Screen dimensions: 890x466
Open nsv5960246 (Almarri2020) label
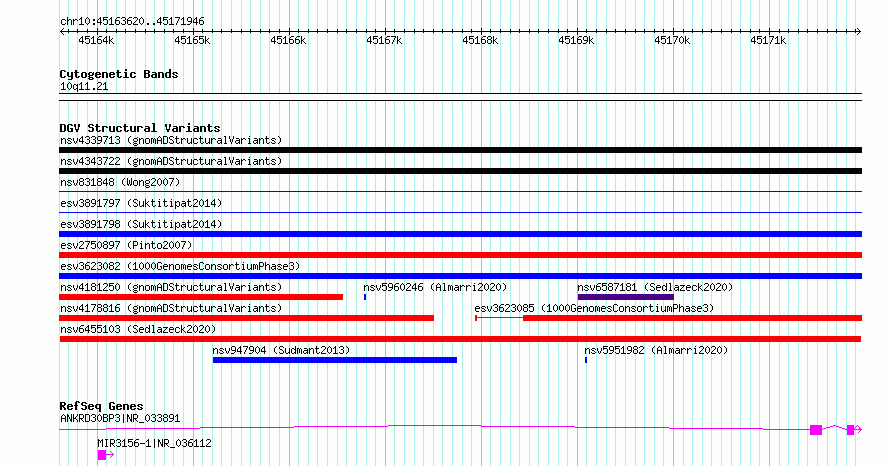pyautogui.click(x=435, y=287)
